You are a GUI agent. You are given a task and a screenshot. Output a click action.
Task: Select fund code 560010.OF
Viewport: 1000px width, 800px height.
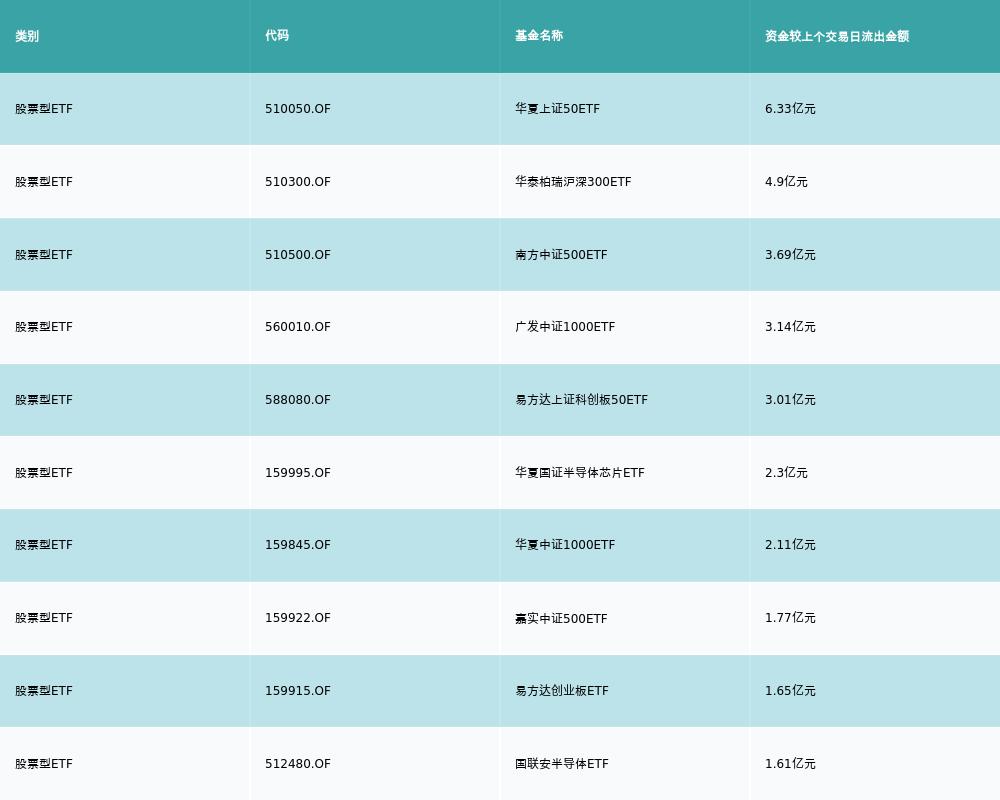(298, 327)
